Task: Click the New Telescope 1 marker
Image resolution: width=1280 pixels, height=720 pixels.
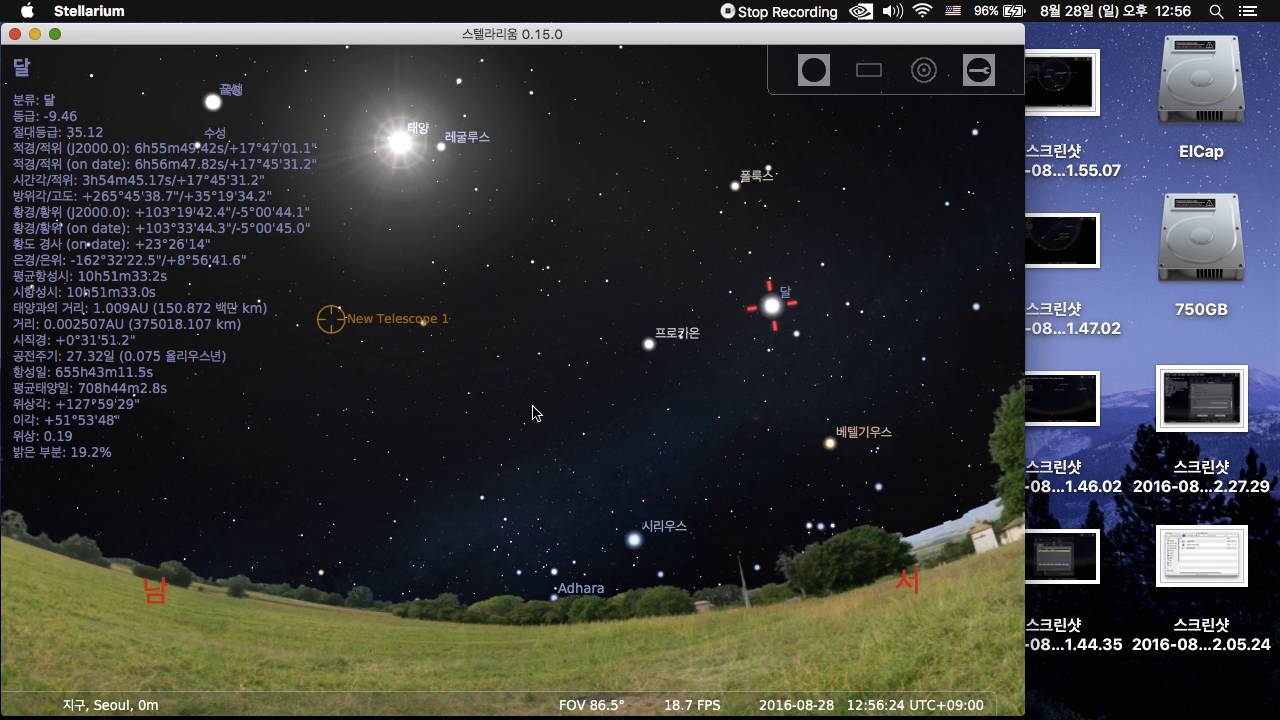Action: coord(331,319)
